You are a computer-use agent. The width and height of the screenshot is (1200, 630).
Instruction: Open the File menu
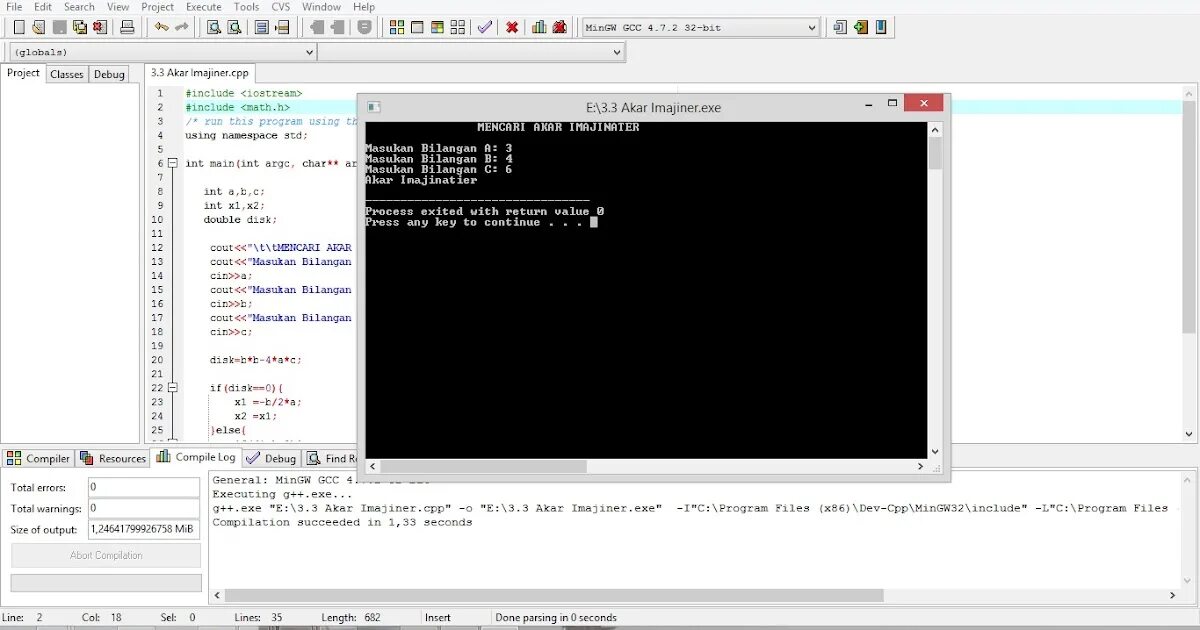click(x=14, y=7)
